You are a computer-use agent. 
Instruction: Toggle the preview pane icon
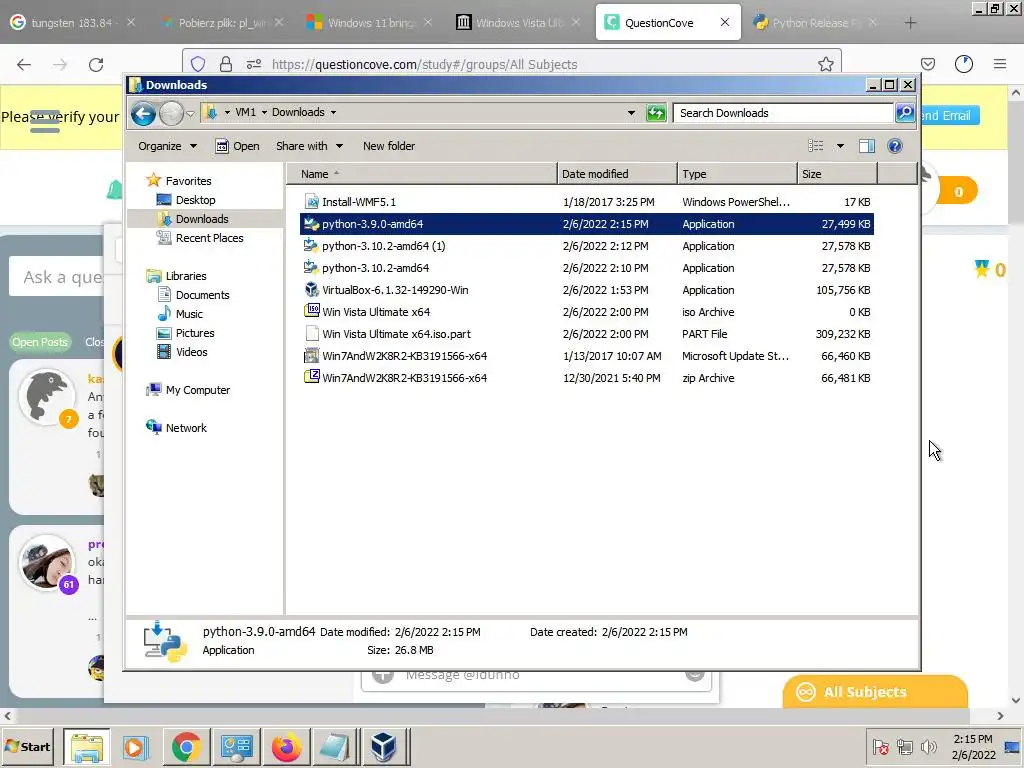(x=867, y=146)
